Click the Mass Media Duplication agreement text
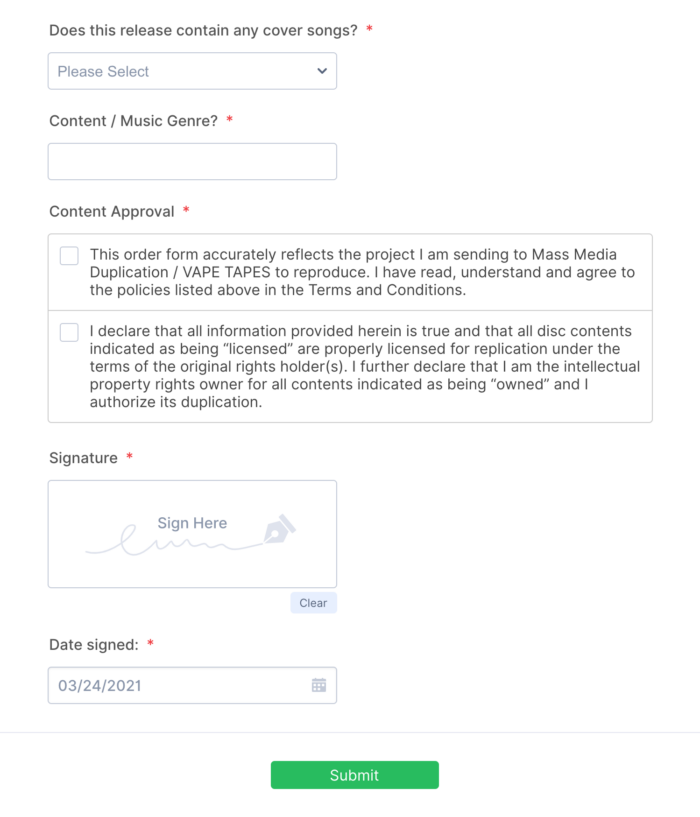700x817 pixels. (360, 272)
